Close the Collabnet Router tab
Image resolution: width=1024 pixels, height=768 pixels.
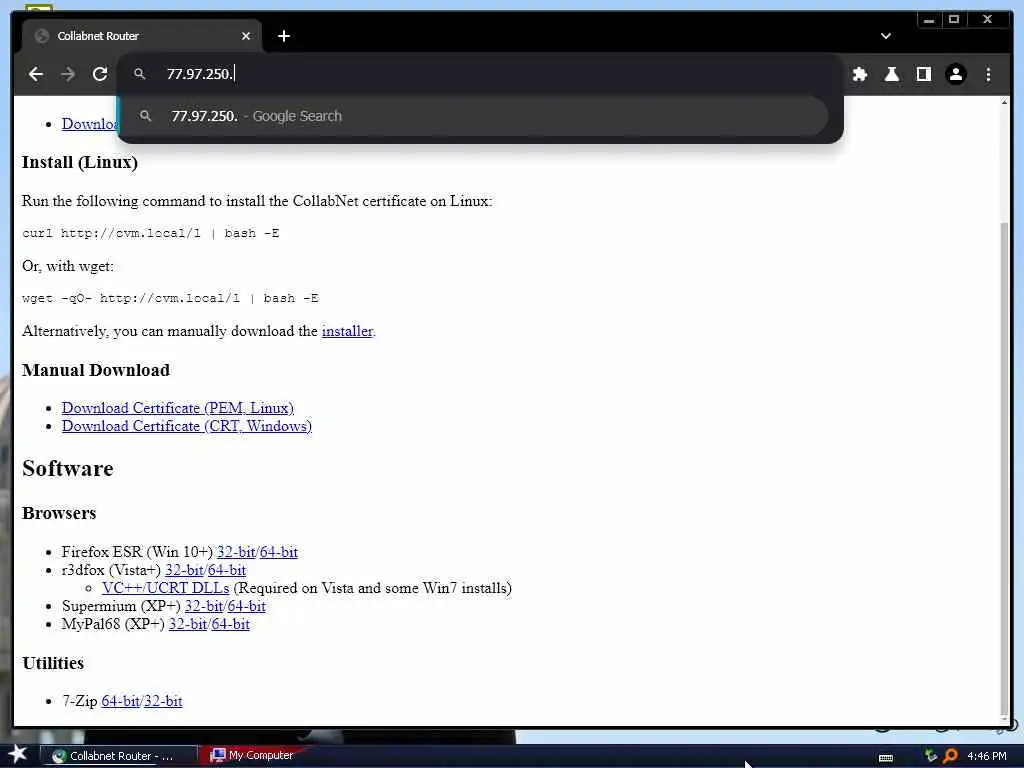246,36
